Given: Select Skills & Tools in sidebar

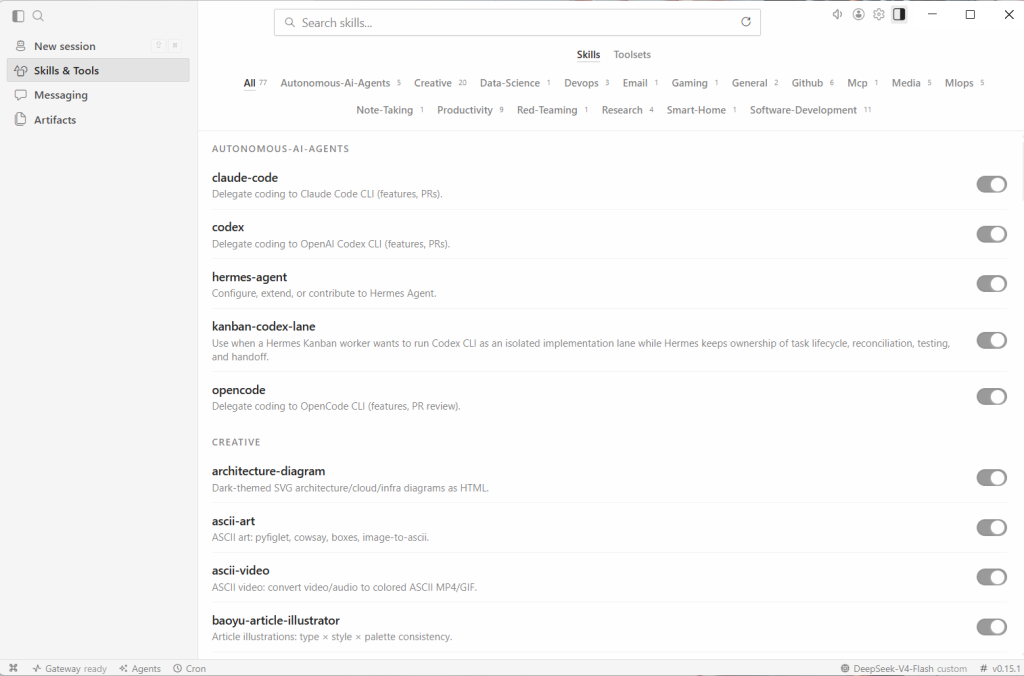Looking at the screenshot, I should 98,71.
